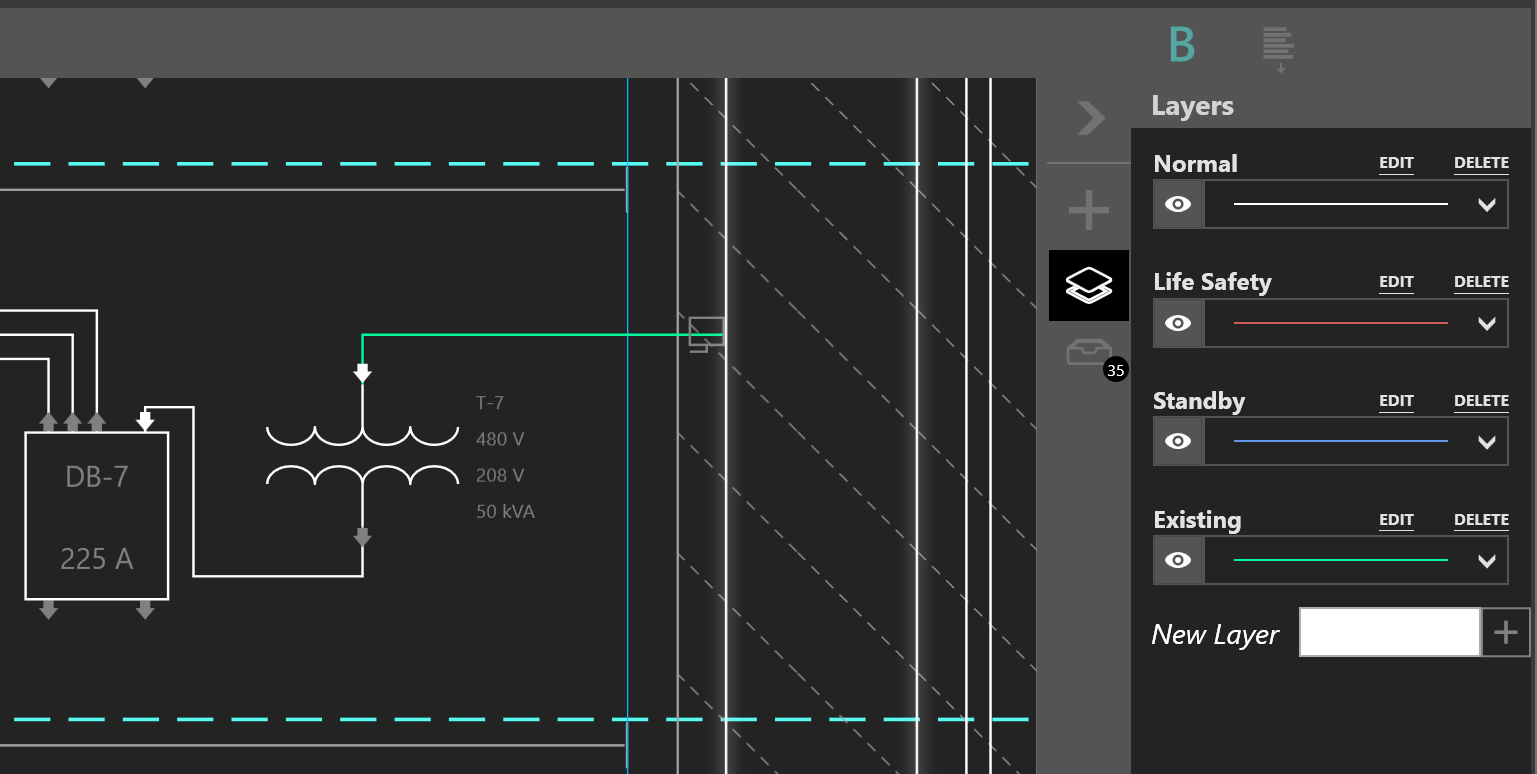Image resolution: width=1537 pixels, height=774 pixels.
Task: Click the 480 V transformer value
Action: 500,439
